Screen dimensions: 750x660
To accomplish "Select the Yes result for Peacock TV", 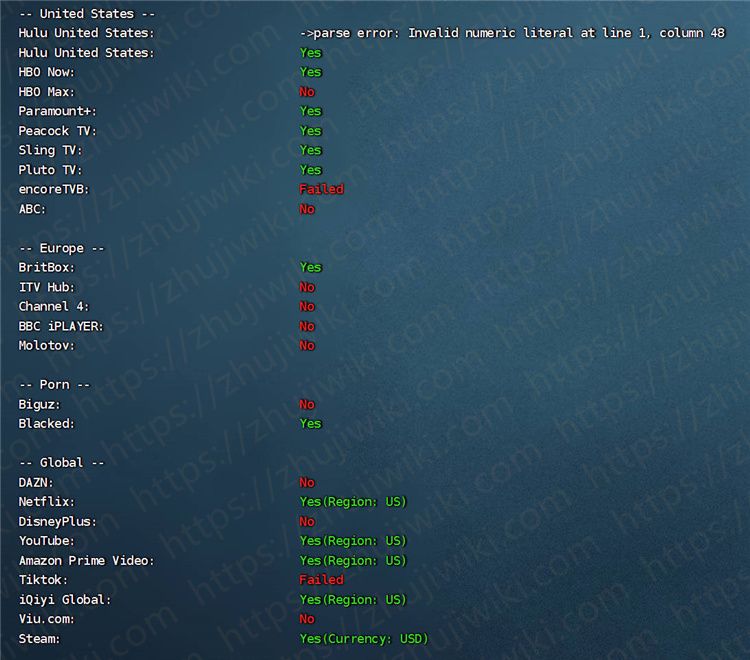I will coord(310,131).
